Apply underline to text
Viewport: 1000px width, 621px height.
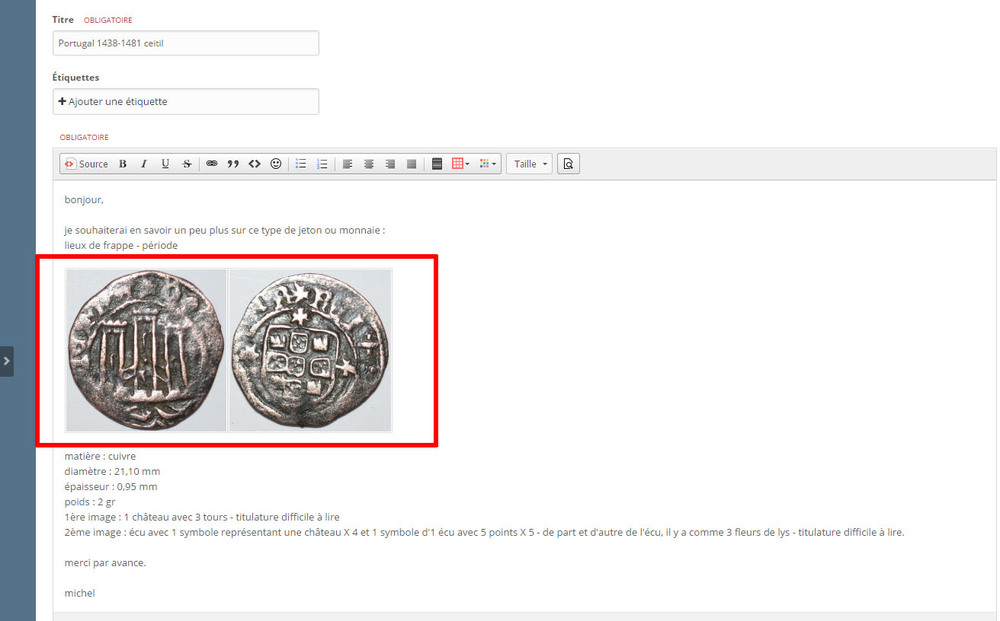(x=165, y=164)
